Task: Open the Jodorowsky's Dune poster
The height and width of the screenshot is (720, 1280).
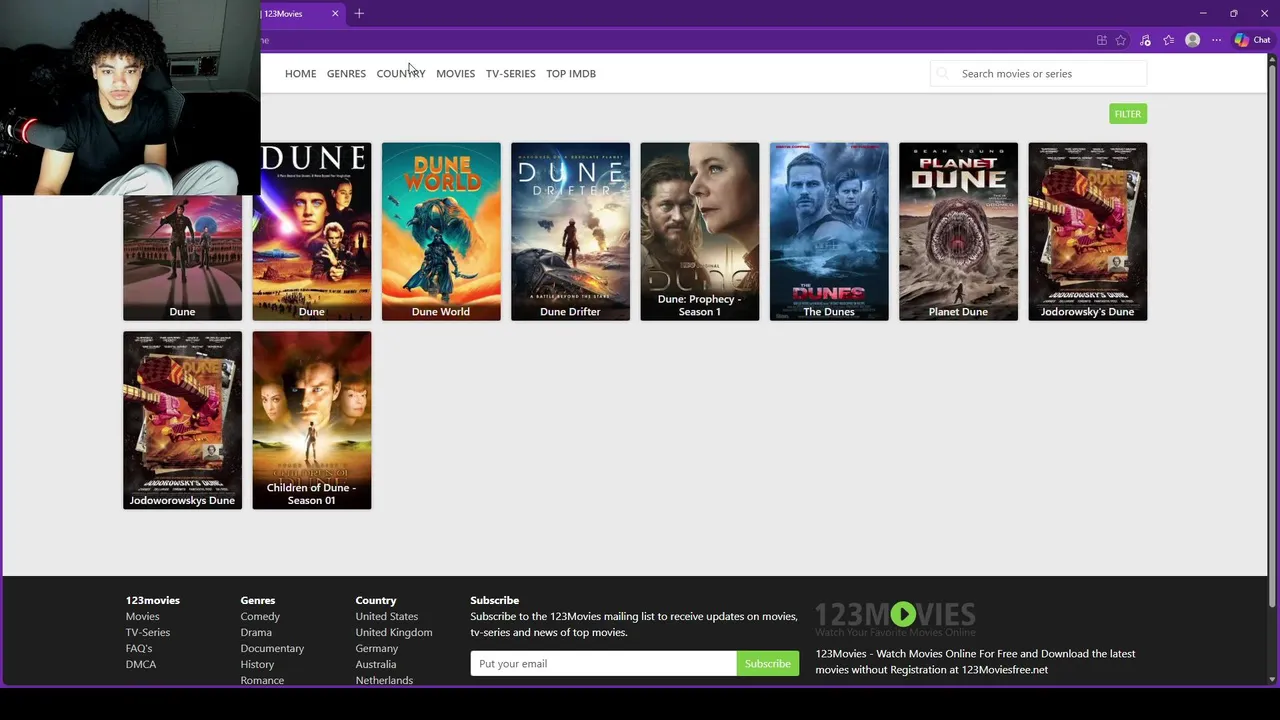Action: (x=1087, y=231)
